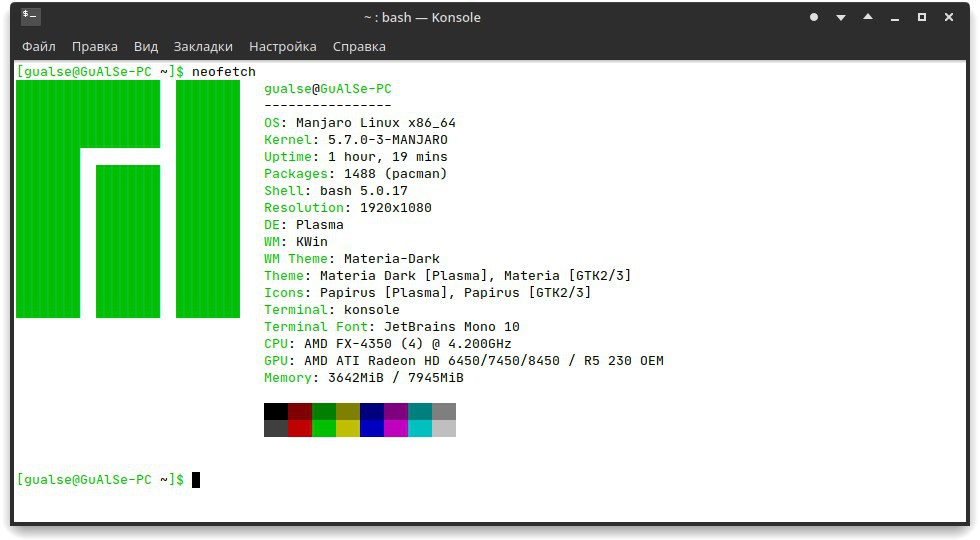Screen dimensions: 980x540
Task: Click 'Kernel: 5.7.0-3-MANJARO' line
Action: click(x=356, y=139)
